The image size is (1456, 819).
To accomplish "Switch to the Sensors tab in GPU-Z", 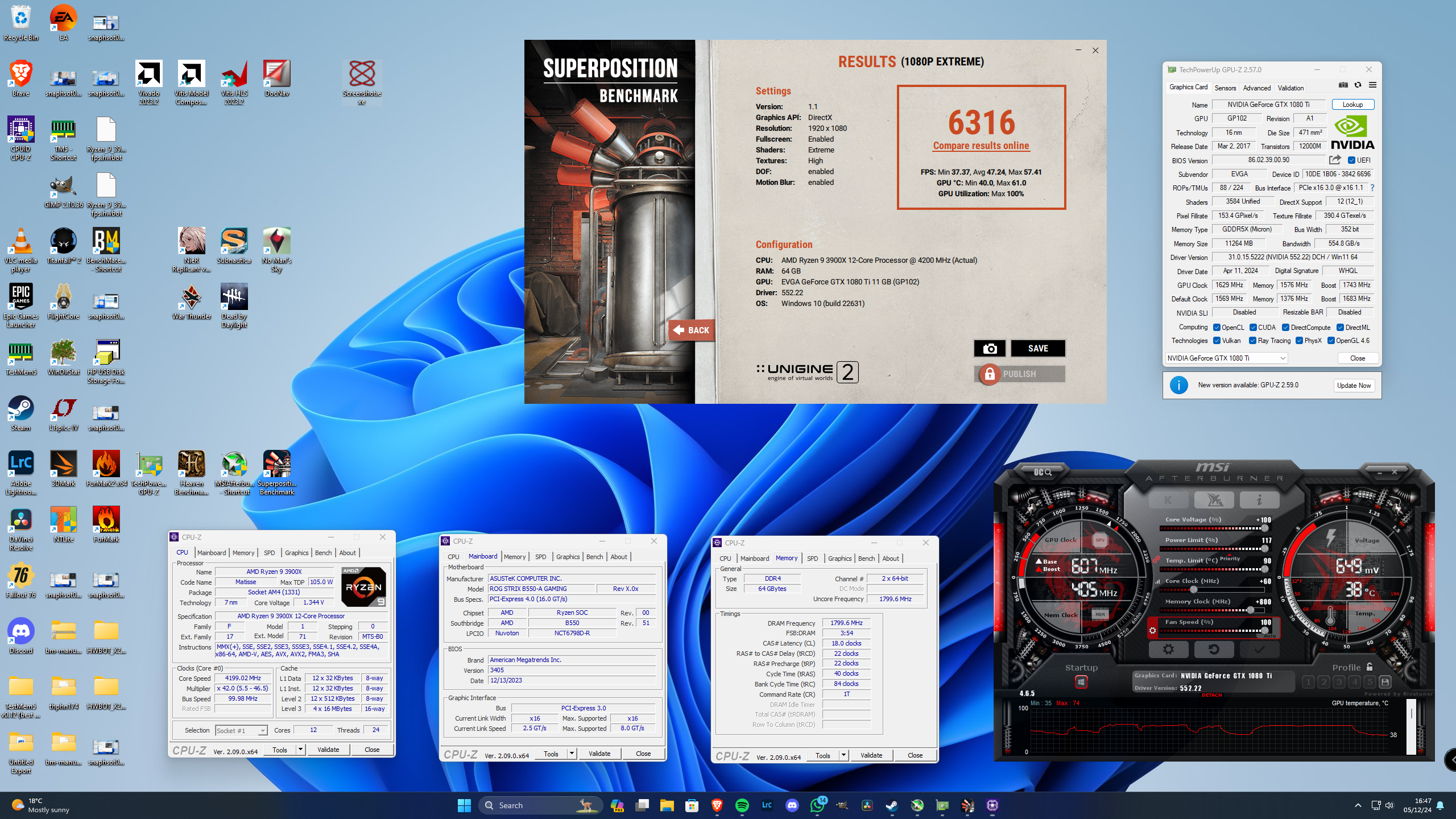I will 1225,88.
